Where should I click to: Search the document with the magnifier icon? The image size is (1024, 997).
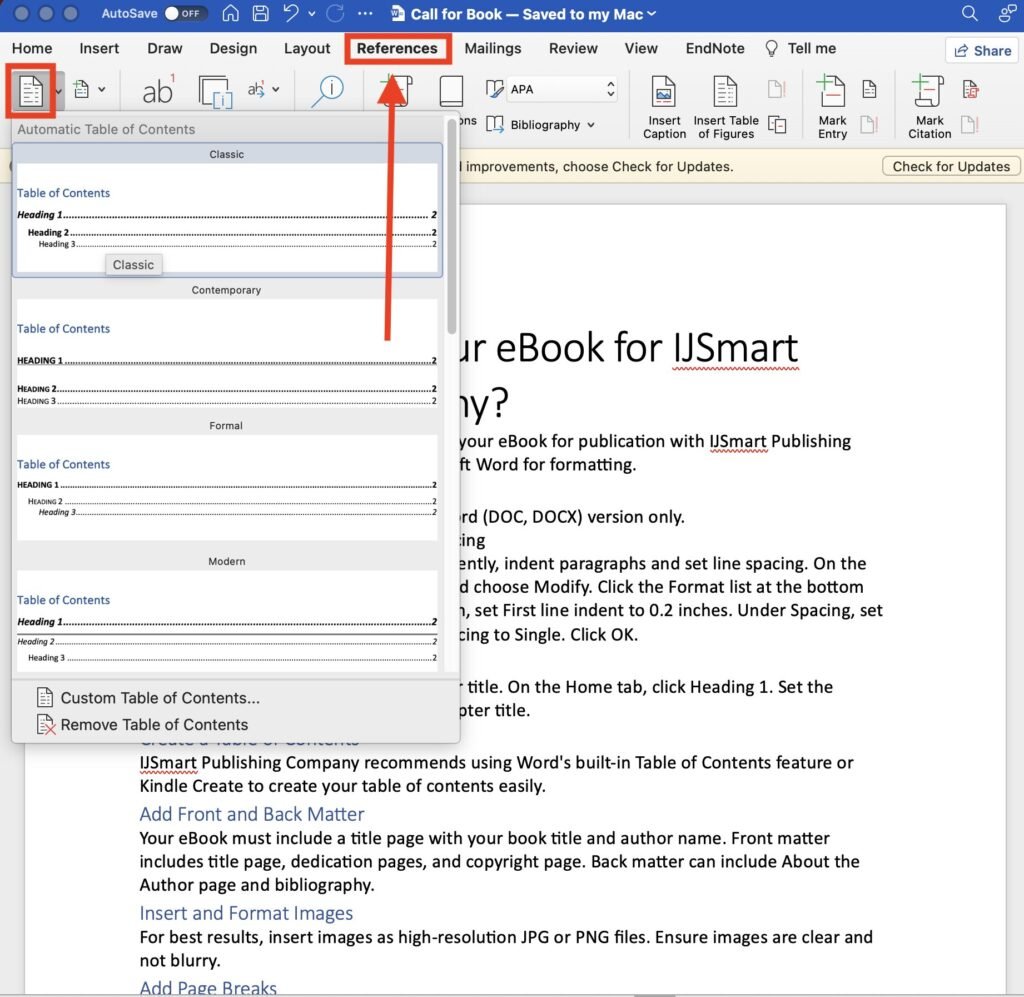pos(969,14)
